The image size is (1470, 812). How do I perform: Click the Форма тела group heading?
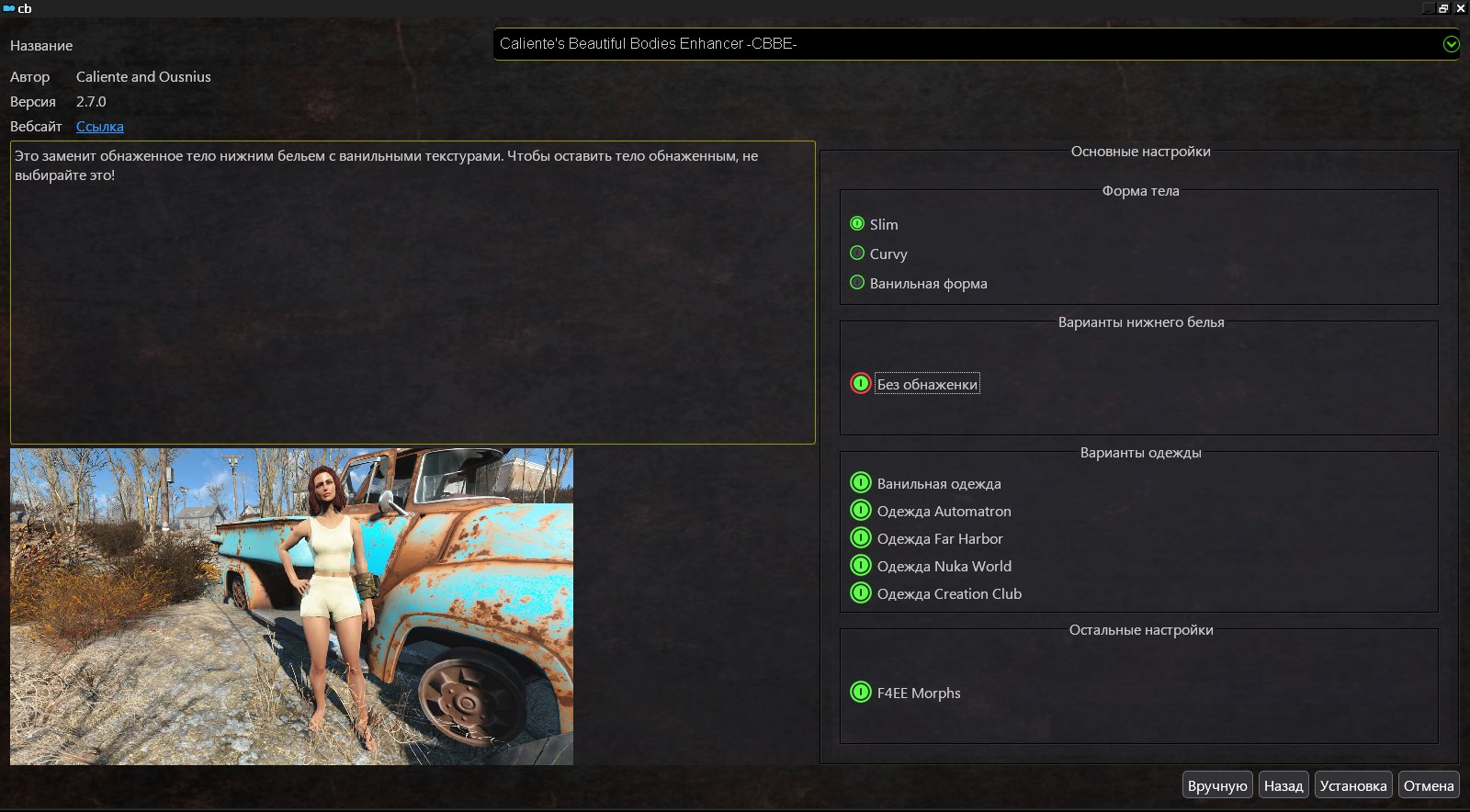coord(1140,191)
